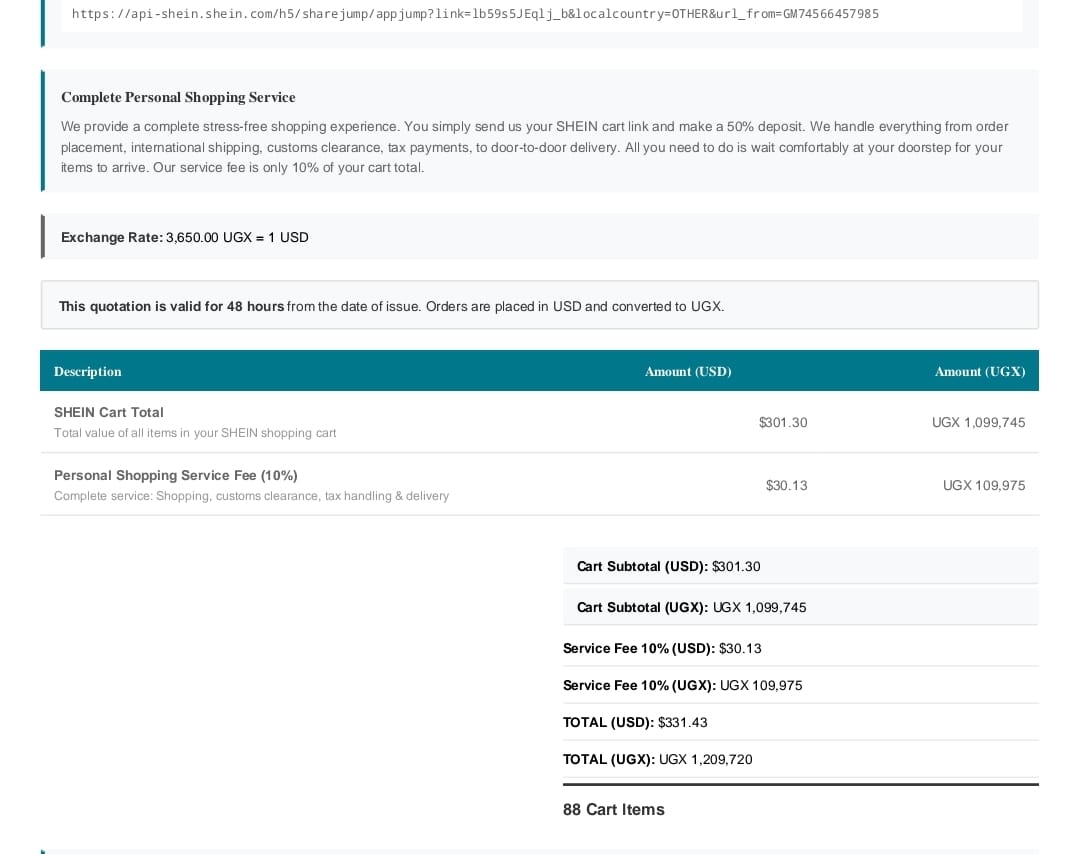This screenshot has width=1080, height=854.
Task: Click the Exchange Rate 3,650.00 UGX text
Action: click(185, 237)
